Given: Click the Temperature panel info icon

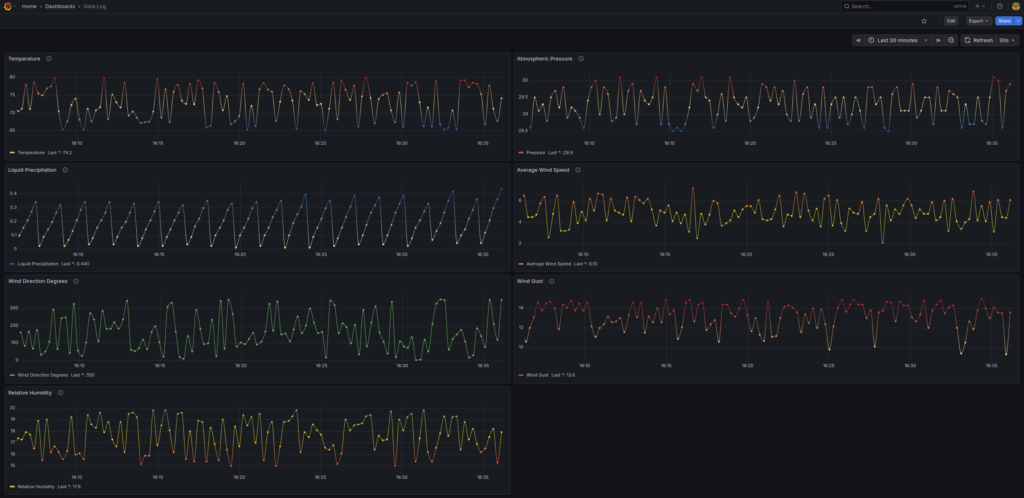Looking at the screenshot, I should 49,59.
